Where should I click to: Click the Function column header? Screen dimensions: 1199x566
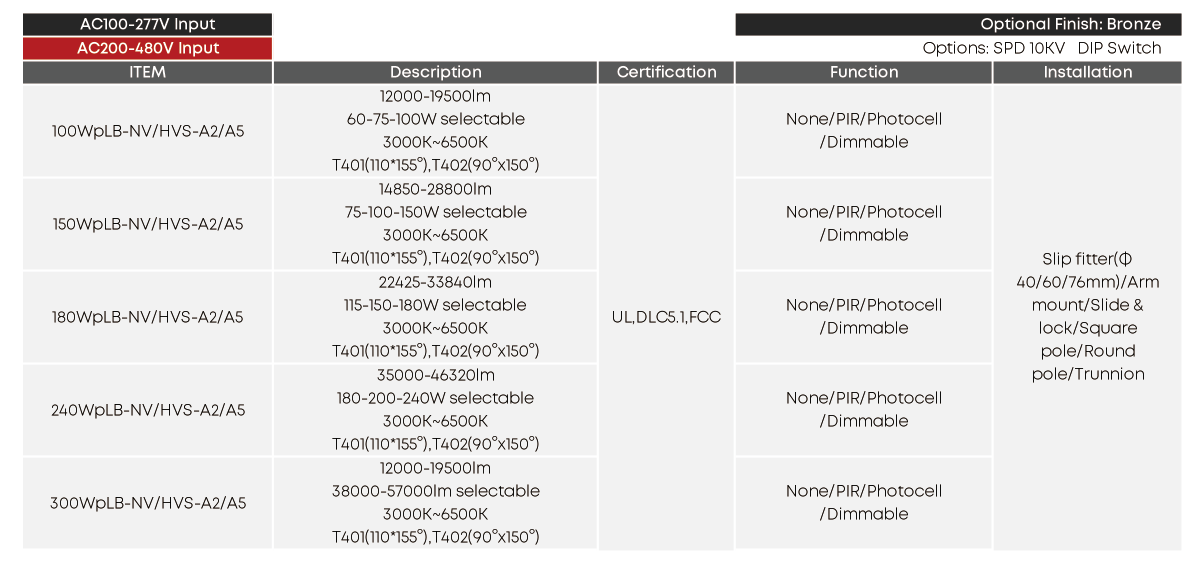(863, 72)
